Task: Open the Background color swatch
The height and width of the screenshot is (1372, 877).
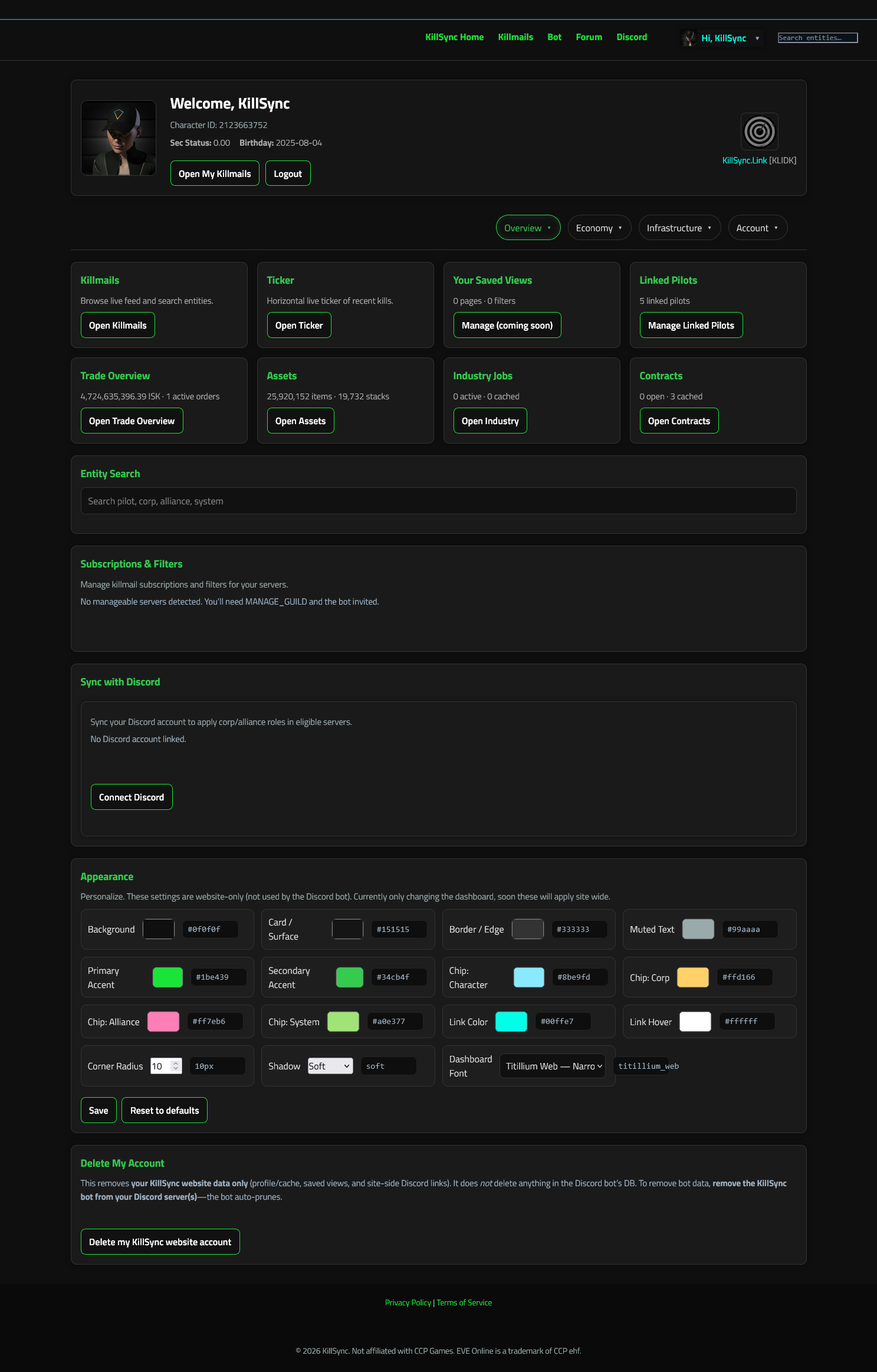Action: [159, 929]
